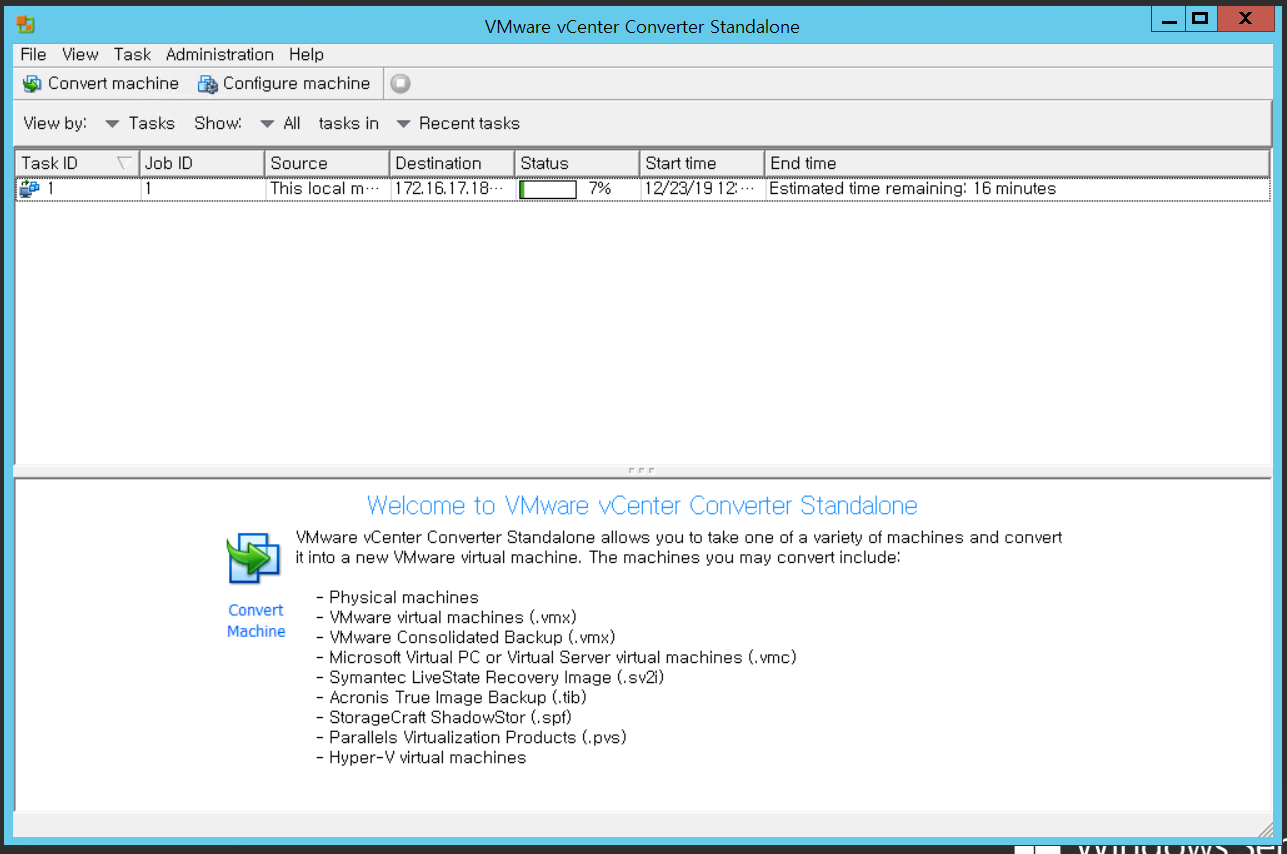Maximize the Converter window
Image resolution: width=1287 pixels, height=854 pixels.
[1201, 18]
